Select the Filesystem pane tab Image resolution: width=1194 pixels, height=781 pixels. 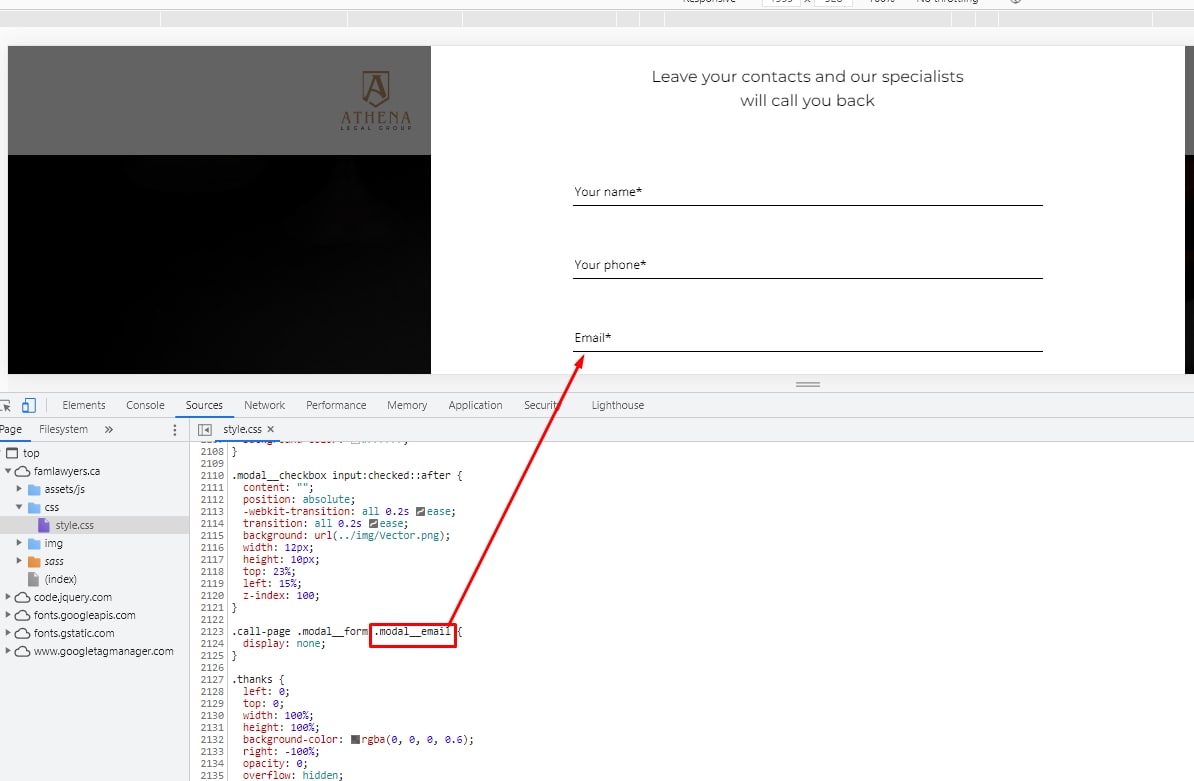coord(63,429)
